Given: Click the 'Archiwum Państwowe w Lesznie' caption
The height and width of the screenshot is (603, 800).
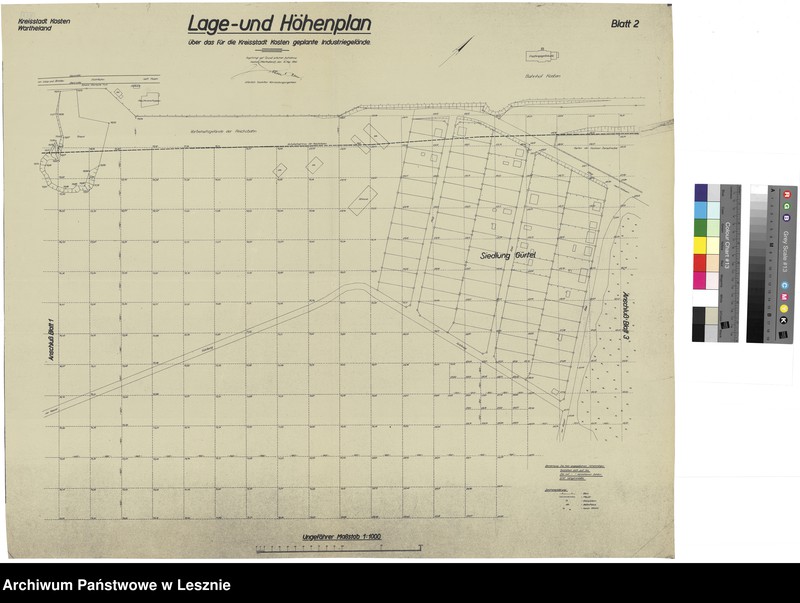Looking at the screenshot, I should click(117, 585).
